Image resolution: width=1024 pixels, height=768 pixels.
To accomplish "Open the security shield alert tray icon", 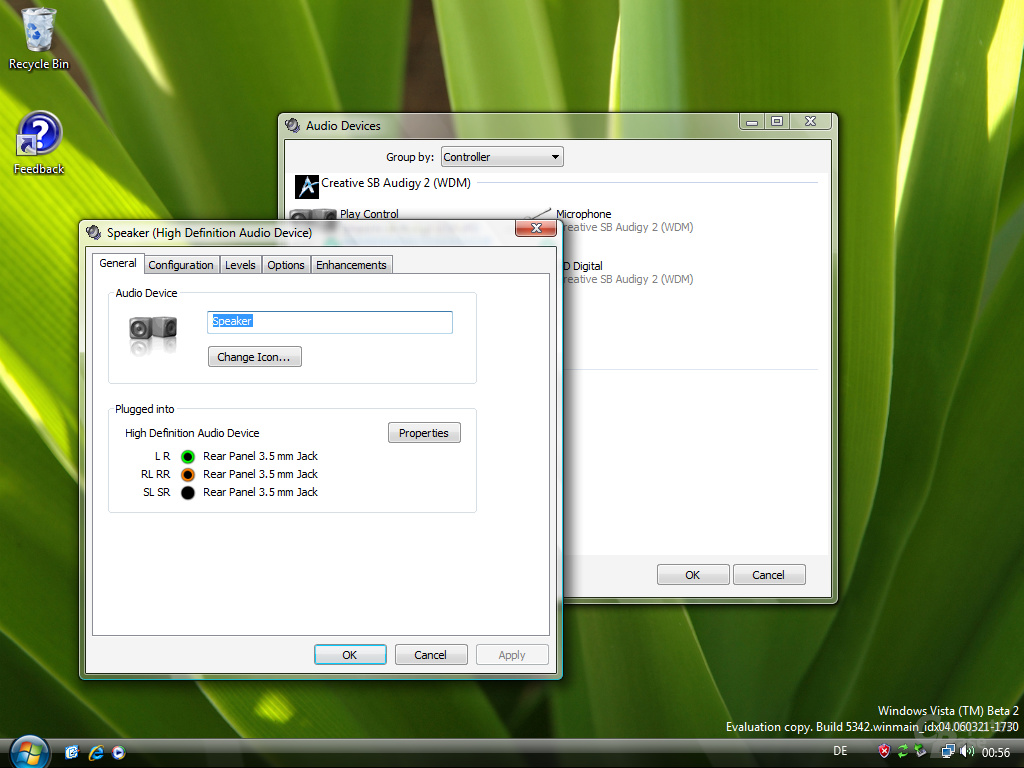I will (x=884, y=751).
